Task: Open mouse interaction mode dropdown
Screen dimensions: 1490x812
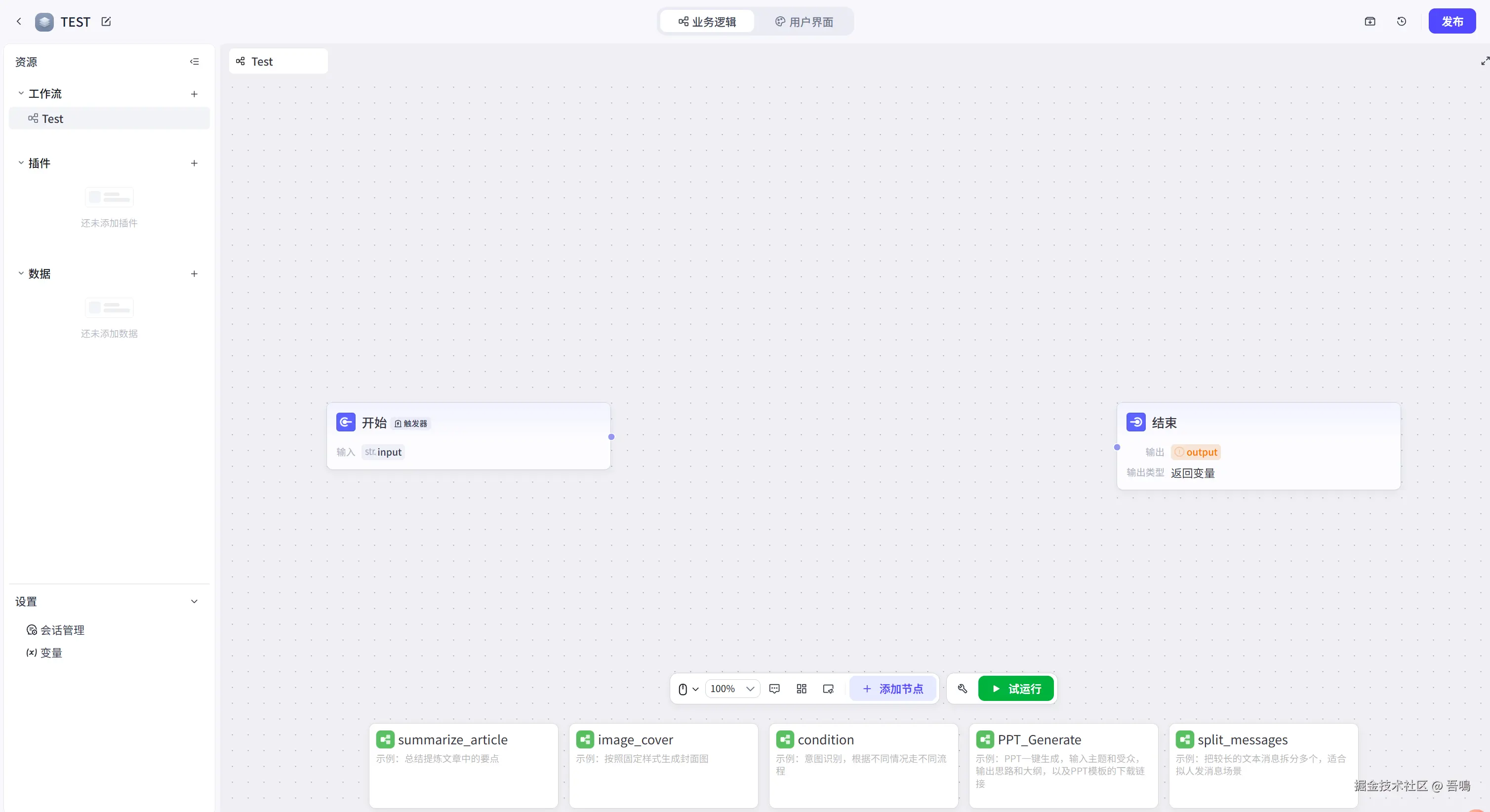Action: point(688,688)
